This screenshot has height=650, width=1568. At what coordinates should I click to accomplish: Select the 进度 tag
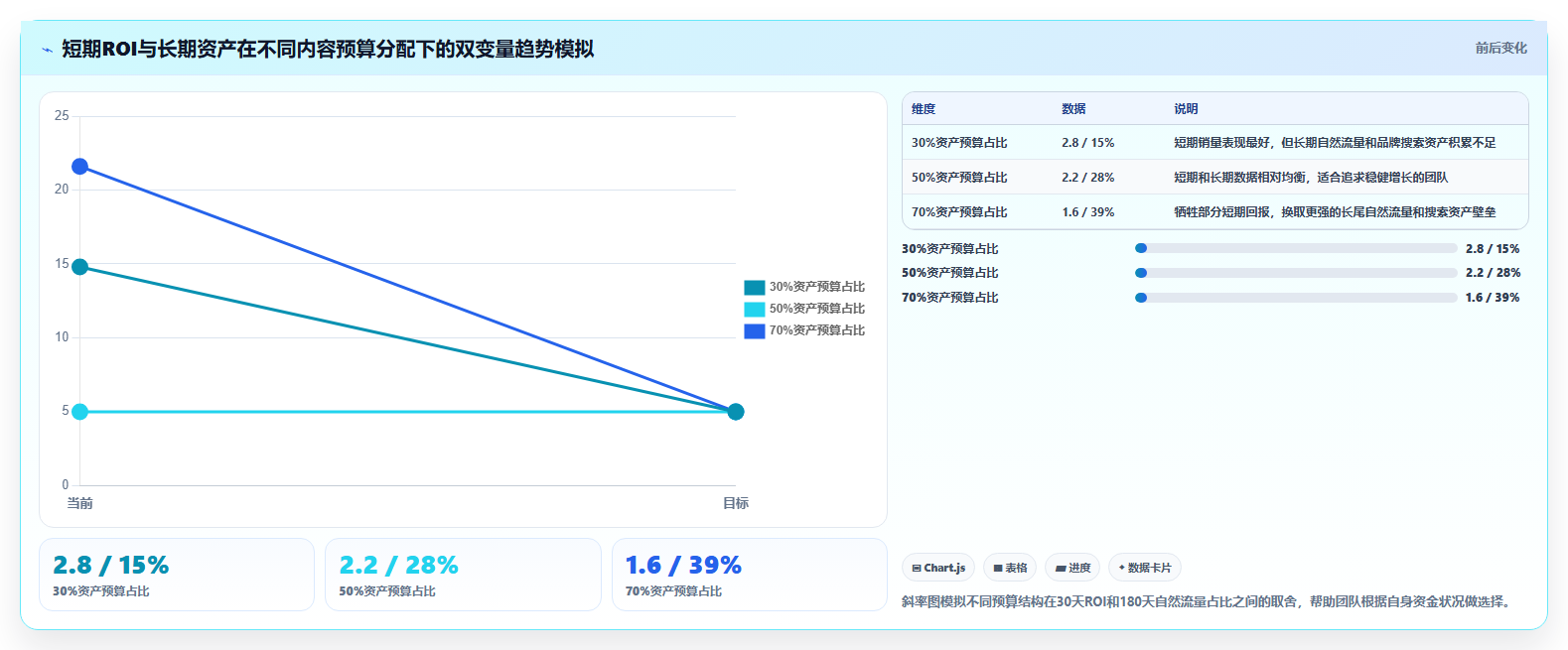point(1072,568)
